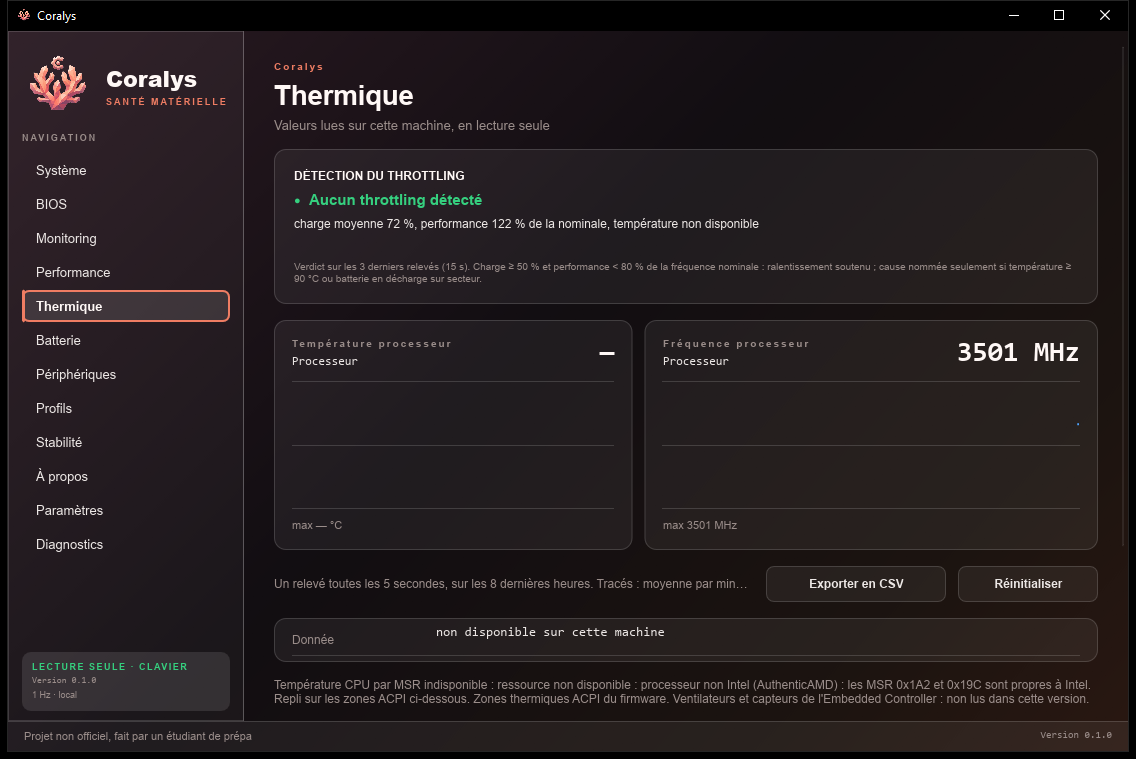Click the 3501 MHz frequency value
Screen dimensions: 1136x759
point(1018,353)
